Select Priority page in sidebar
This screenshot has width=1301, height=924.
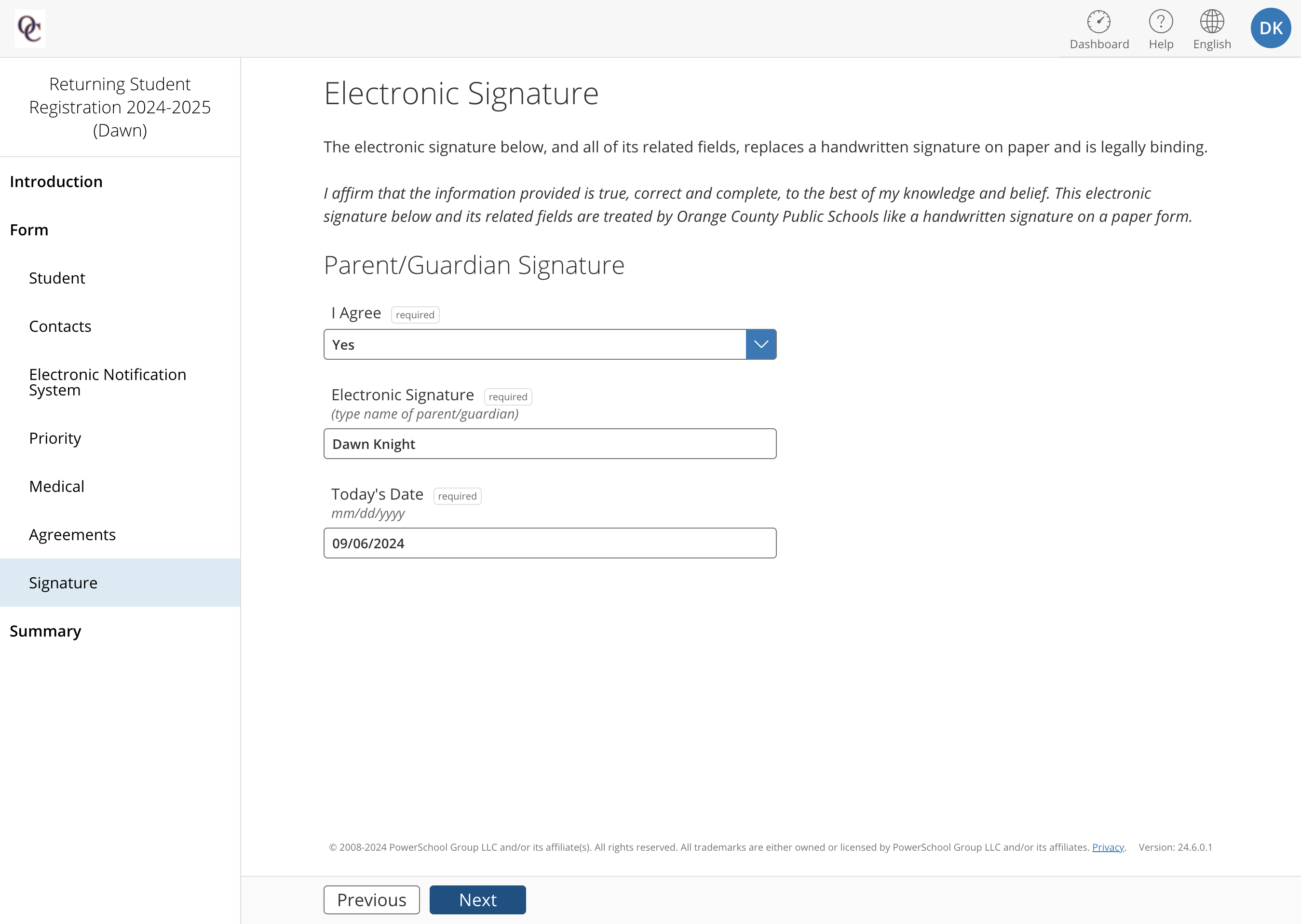pyautogui.click(x=55, y=438)
